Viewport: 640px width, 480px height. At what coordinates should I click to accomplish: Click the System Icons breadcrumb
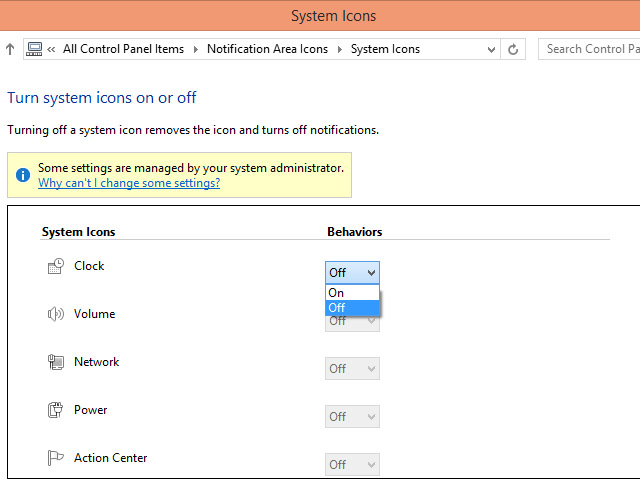385,49
